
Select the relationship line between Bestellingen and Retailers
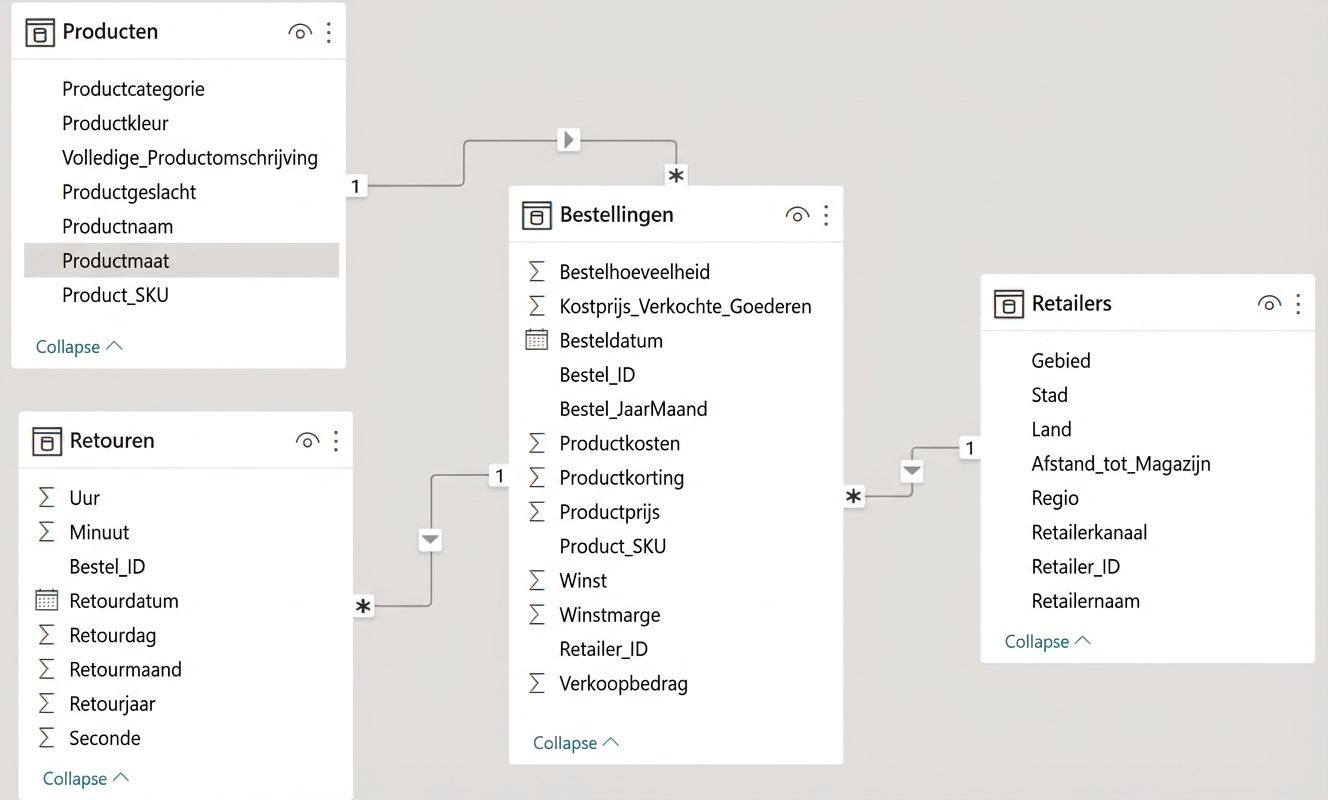(911, 469)
